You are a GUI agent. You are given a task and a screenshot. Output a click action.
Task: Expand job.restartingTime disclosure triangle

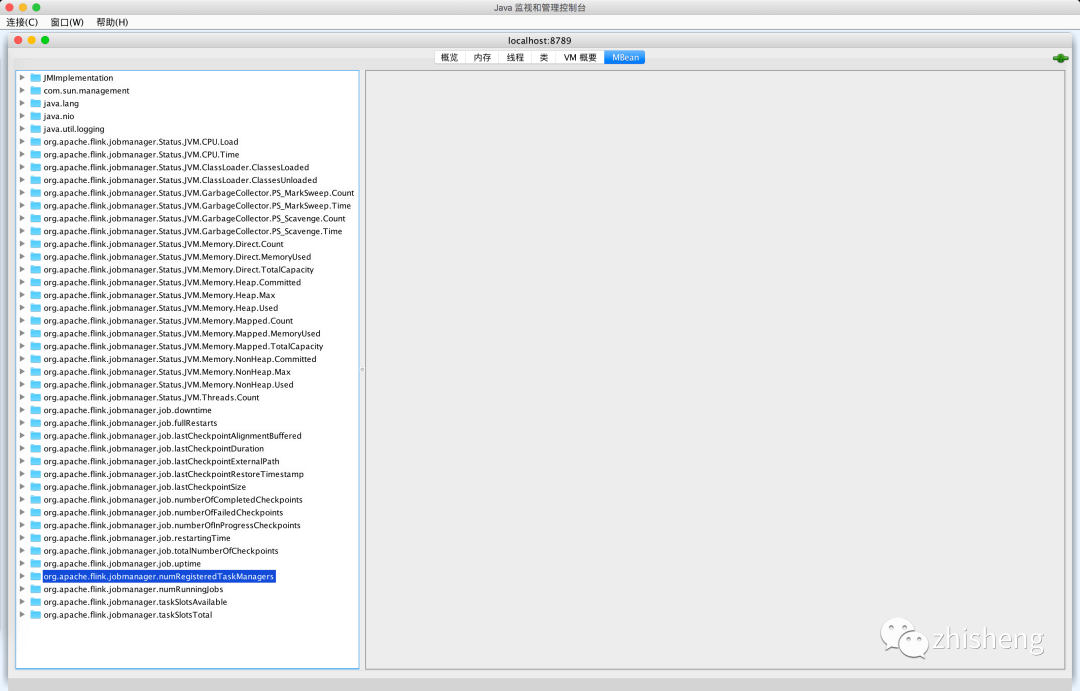click(x=22, y=538)
